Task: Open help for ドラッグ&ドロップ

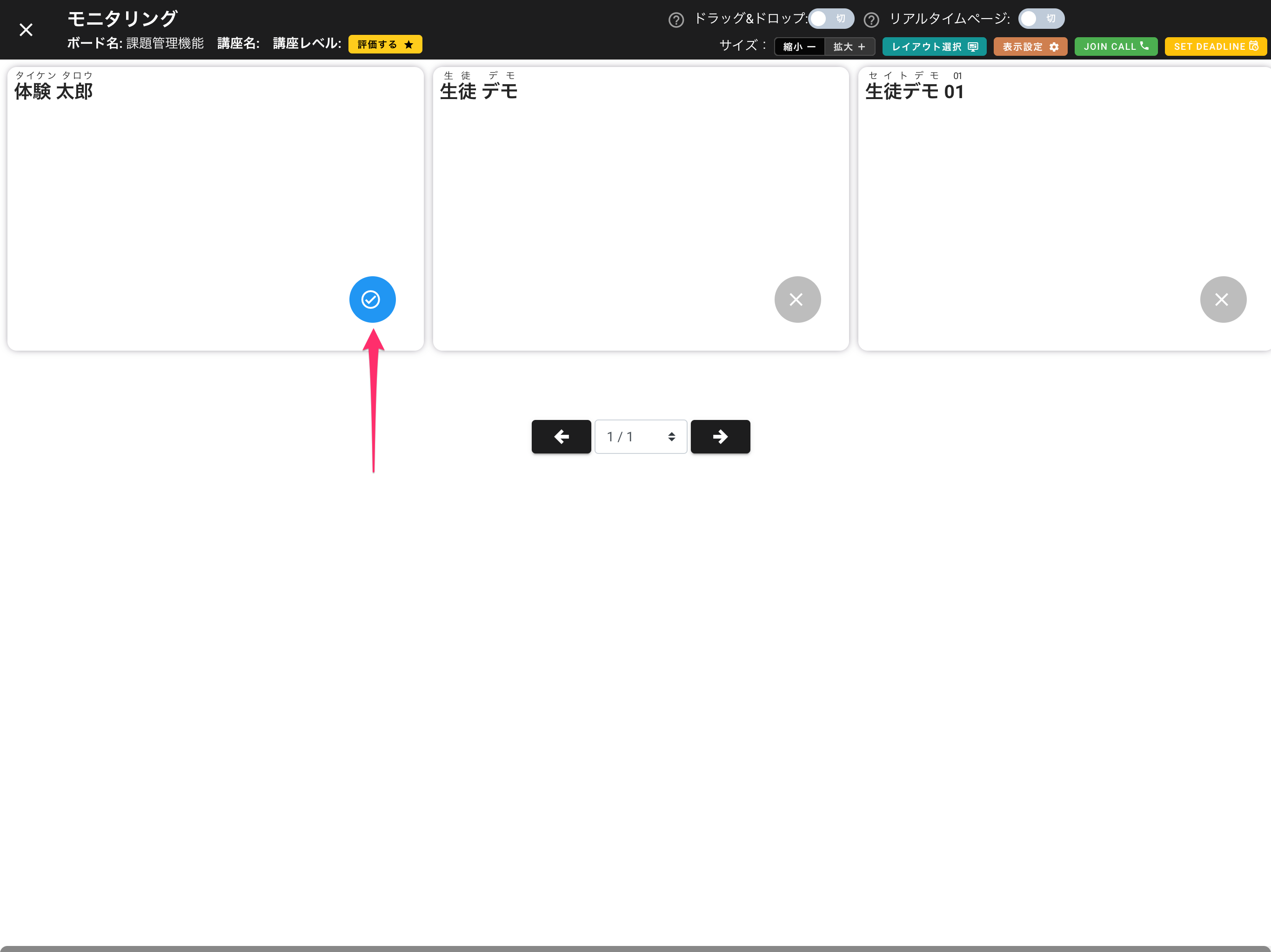Action: (x=676, y=20)
